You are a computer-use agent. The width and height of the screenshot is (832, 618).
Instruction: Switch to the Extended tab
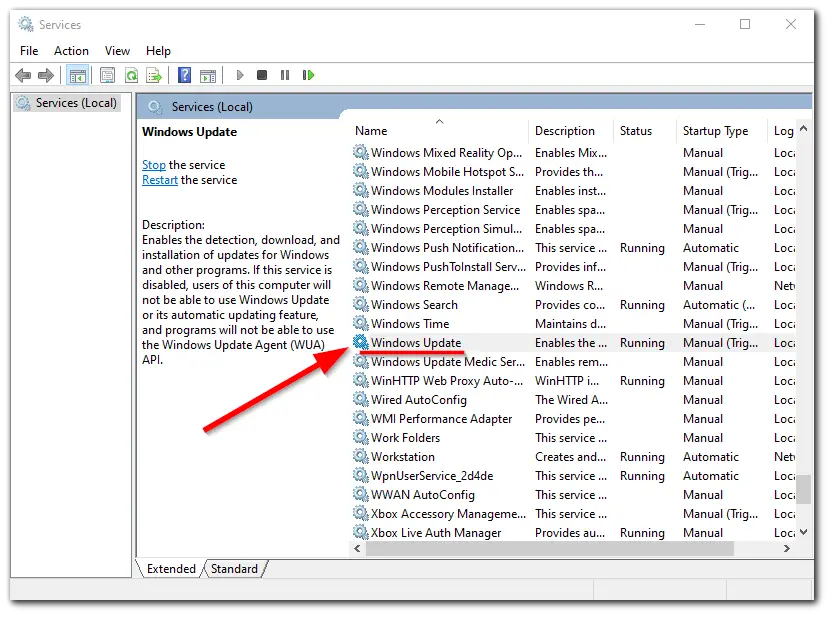[171, 569]
